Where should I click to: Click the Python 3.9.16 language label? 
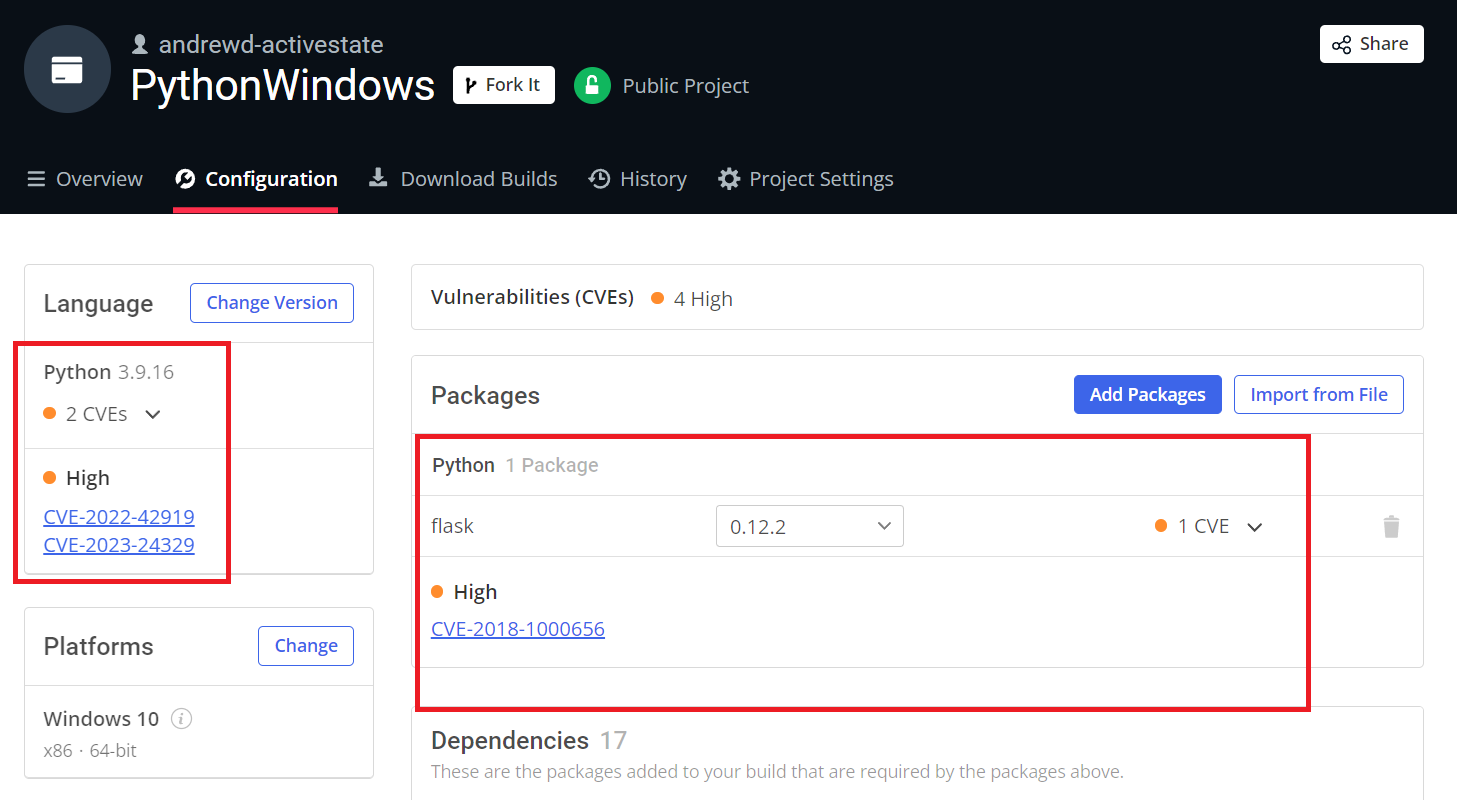109,372
